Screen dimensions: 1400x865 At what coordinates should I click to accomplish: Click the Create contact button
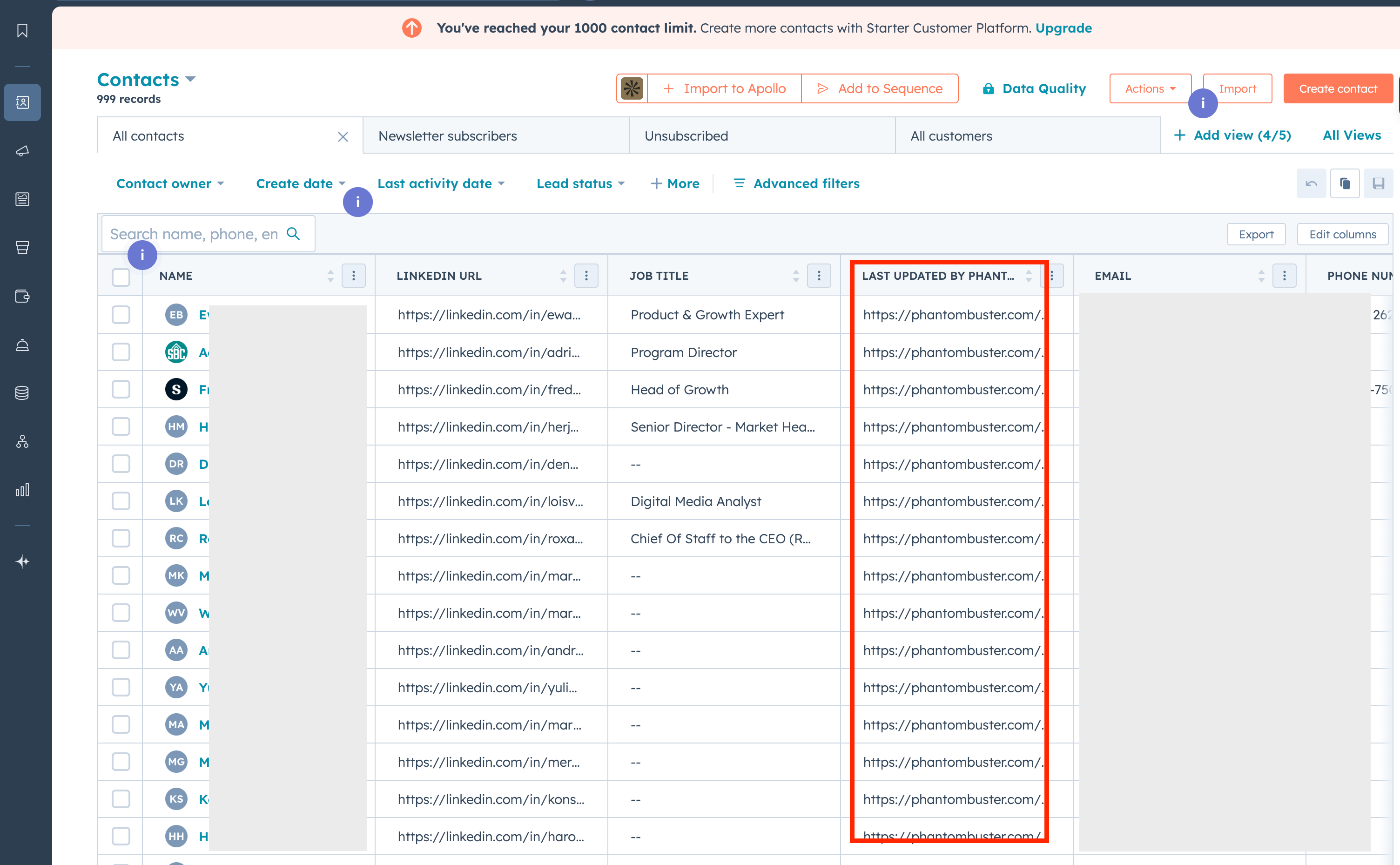[1337, 88]
